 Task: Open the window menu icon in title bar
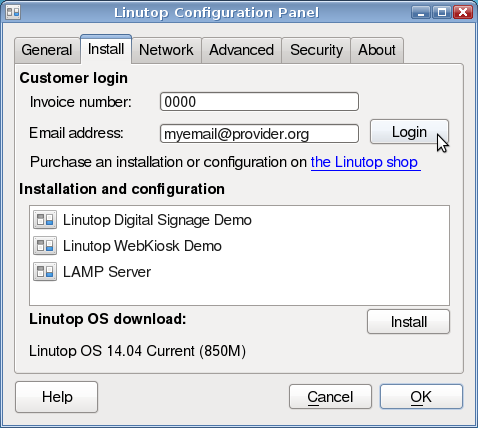coord(13,12)
